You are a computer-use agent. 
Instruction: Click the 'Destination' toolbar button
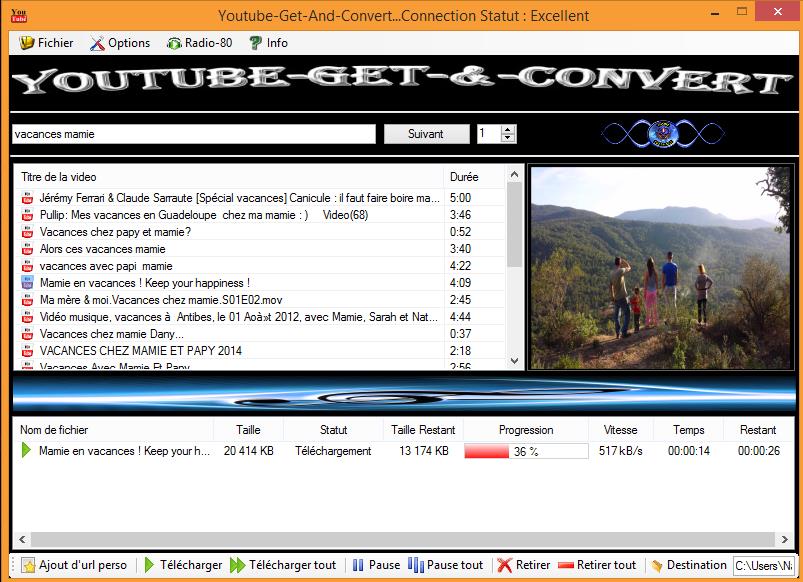click(689, 565)
